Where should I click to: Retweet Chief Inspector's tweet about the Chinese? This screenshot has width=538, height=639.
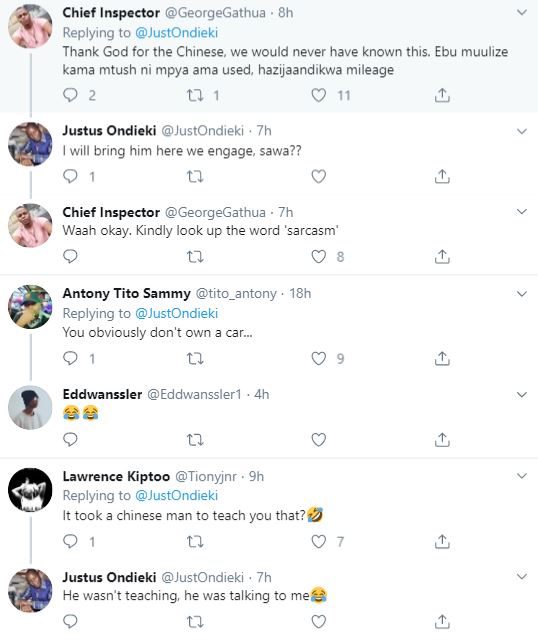tap(195, 95)
